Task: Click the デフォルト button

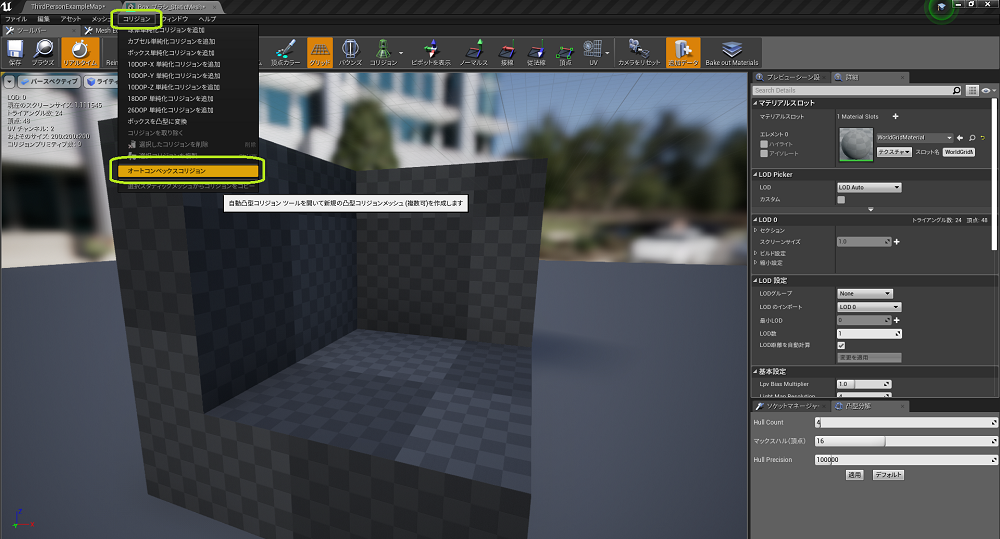Action: click(888, 475)
